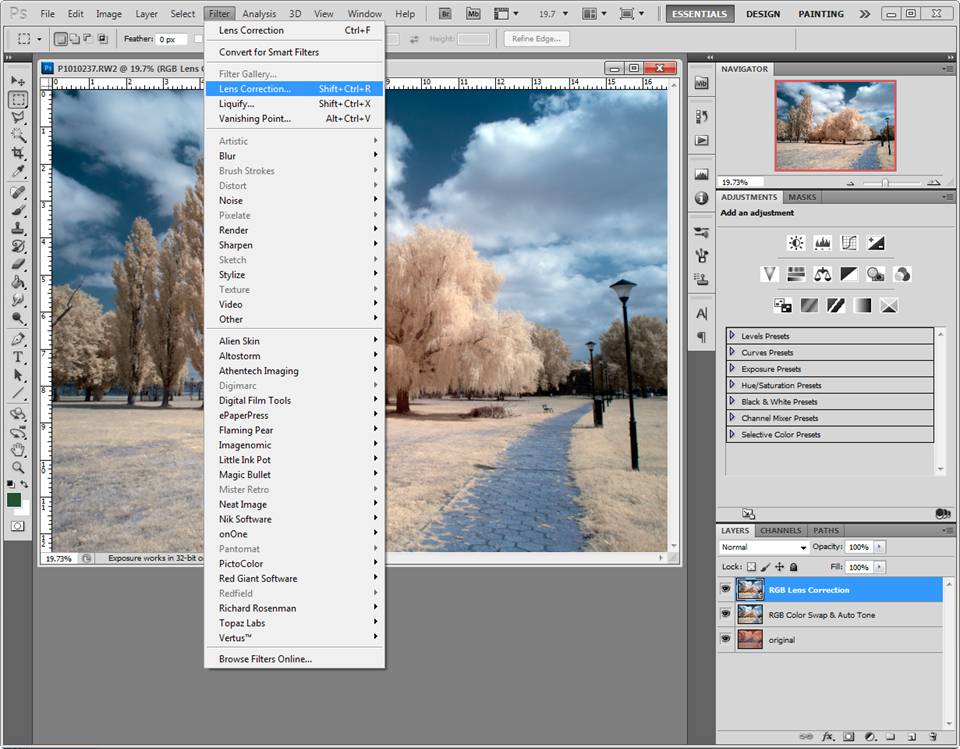Switch to the Channels tab
This screenshot has height=749, width=960.
coord(780,531)
